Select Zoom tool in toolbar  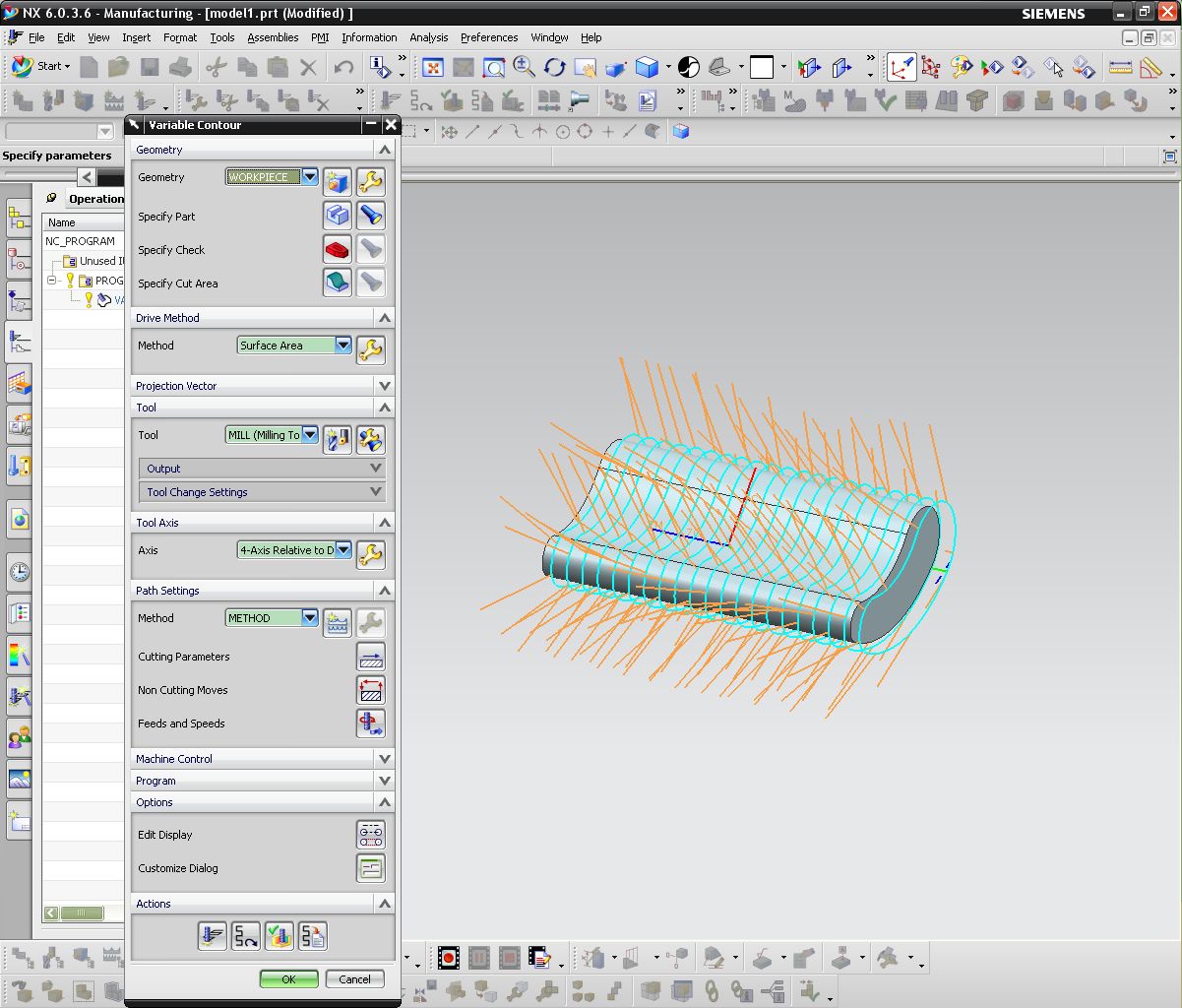pyautogui.click(x=524, y=67)
